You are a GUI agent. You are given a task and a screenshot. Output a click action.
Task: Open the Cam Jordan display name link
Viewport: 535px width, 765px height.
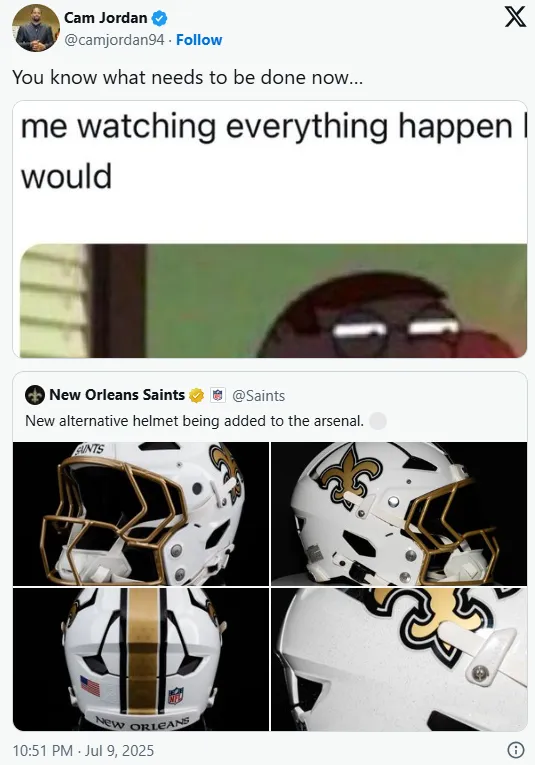(106, 18)
